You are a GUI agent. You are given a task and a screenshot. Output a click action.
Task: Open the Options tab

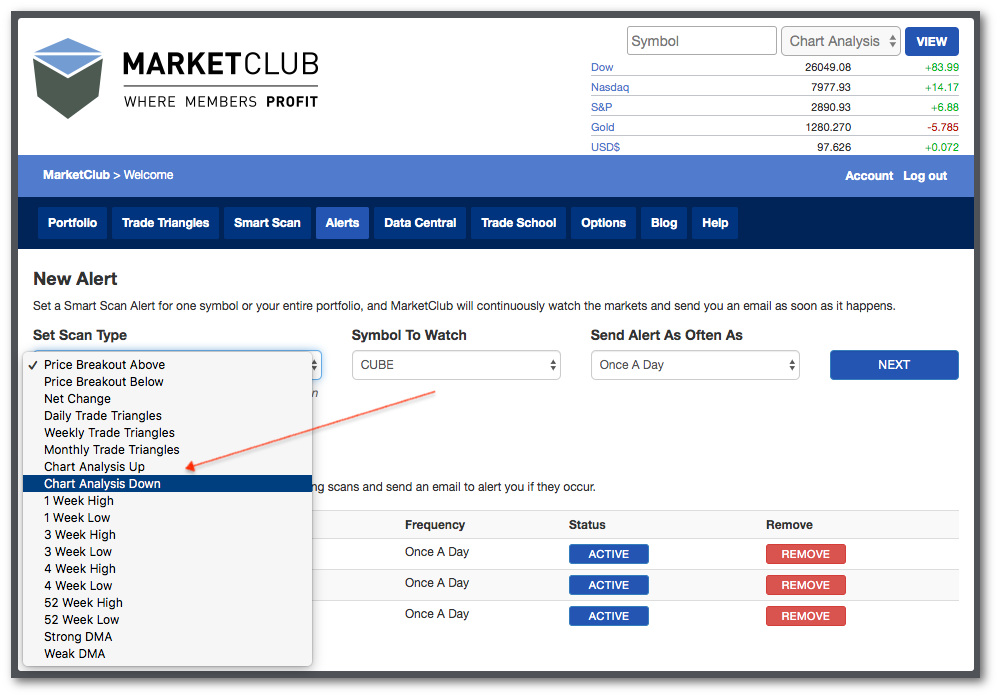(603, 223)
